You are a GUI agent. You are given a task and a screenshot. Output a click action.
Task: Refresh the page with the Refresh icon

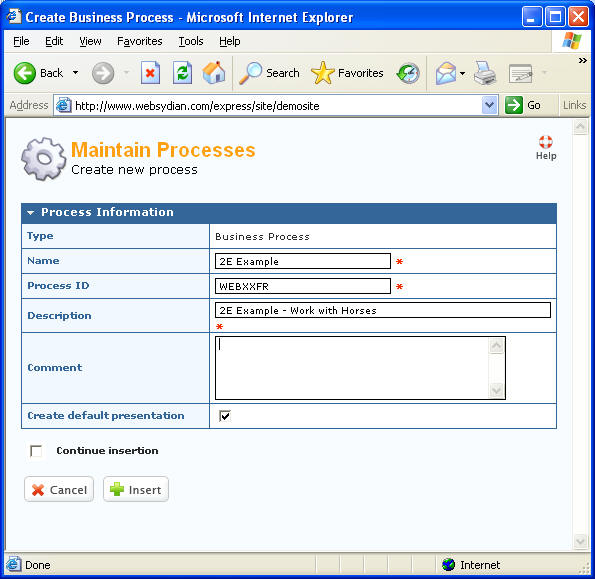(x=183, y=73)
